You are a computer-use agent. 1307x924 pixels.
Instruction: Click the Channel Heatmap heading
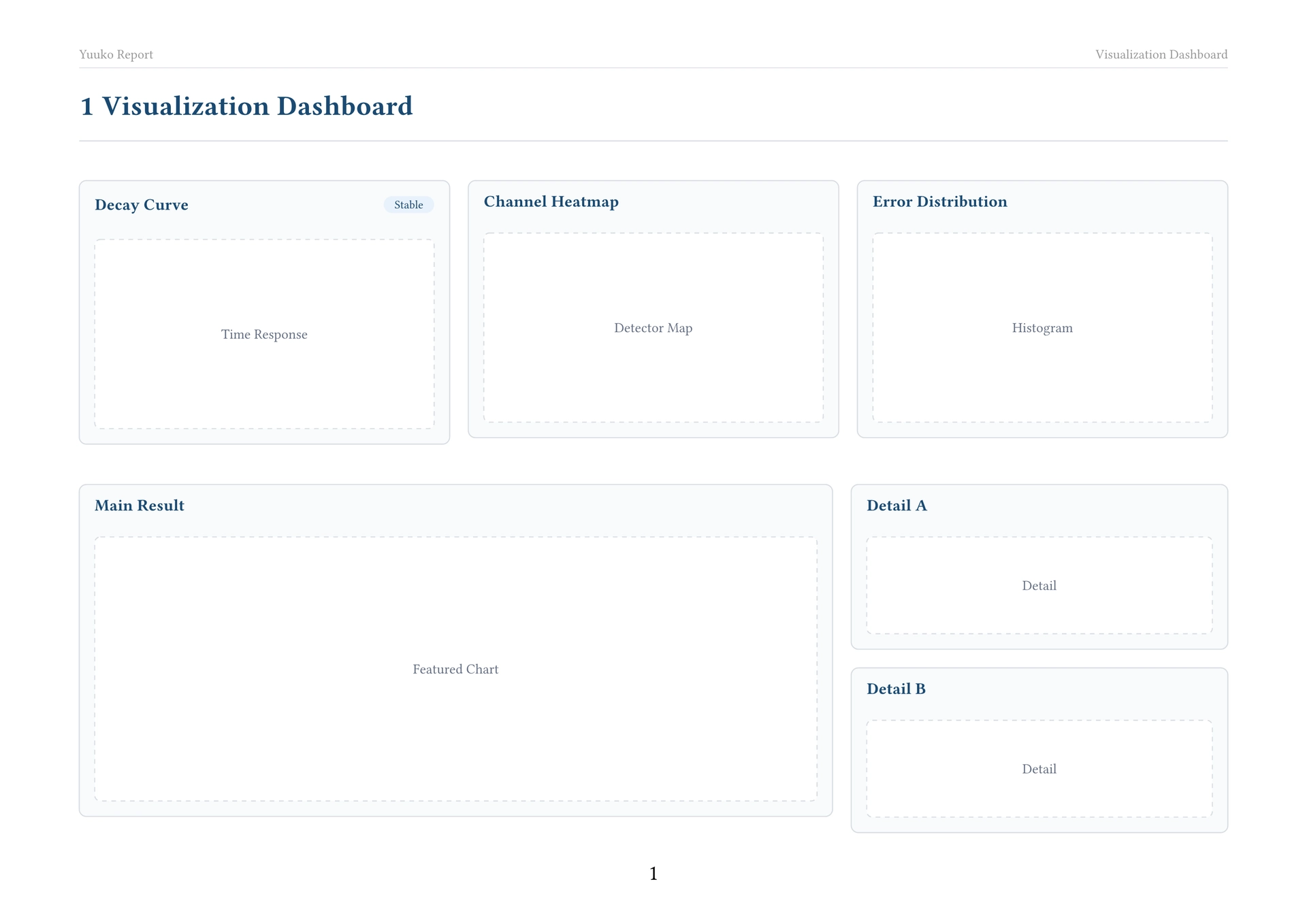tap(551, 201)
